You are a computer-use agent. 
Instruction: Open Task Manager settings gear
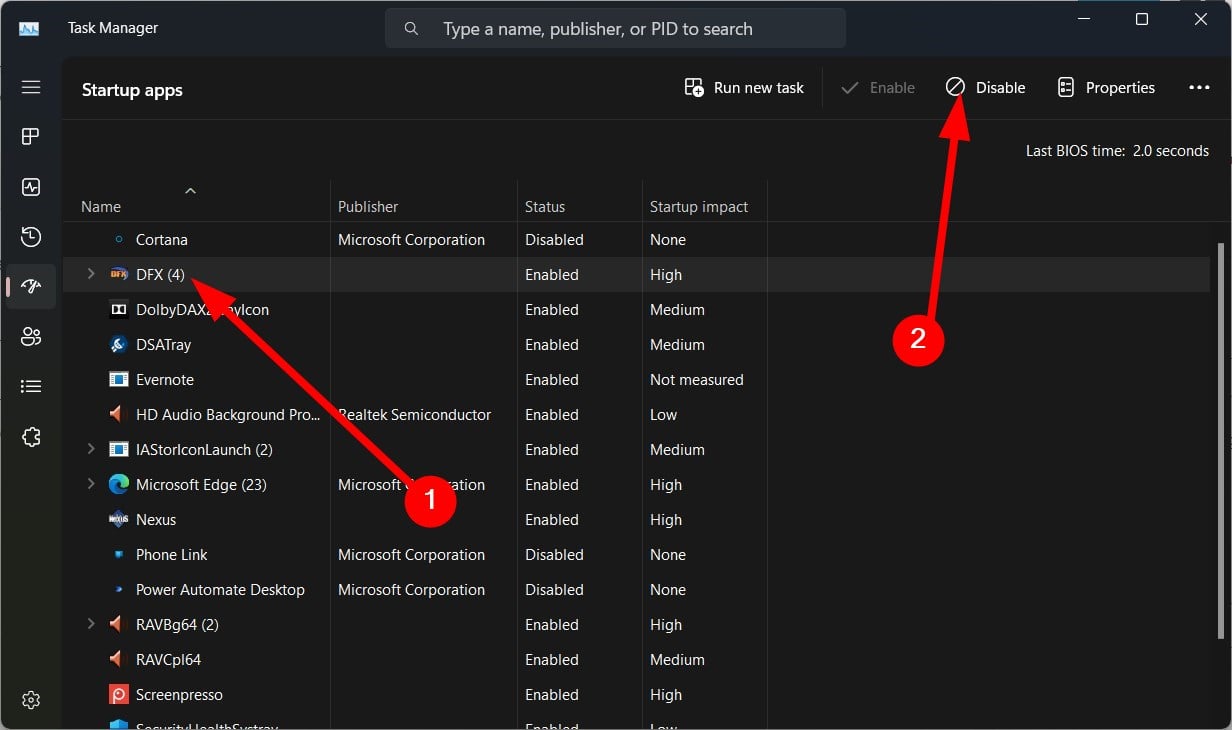coord(31,699)
